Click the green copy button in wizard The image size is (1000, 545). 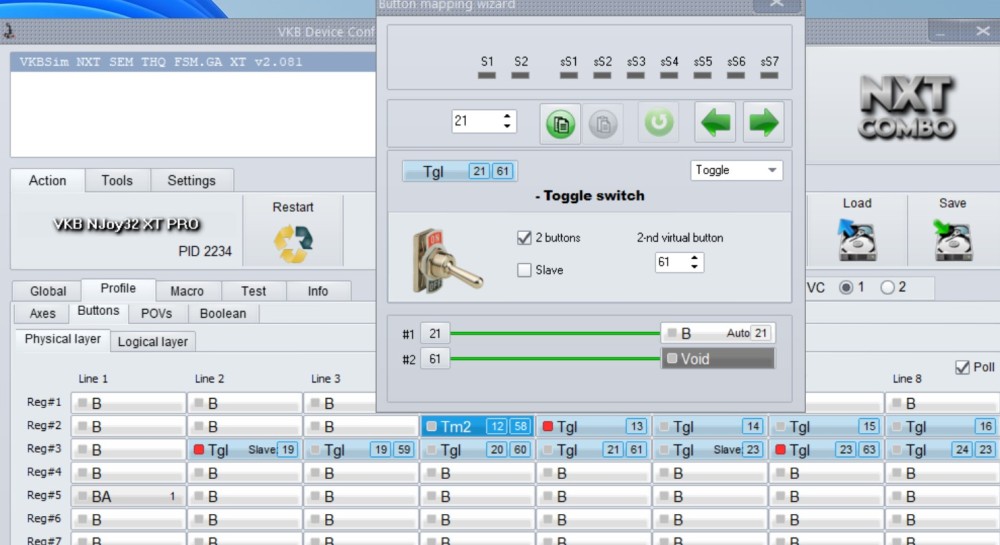click(x=561, y=124)
